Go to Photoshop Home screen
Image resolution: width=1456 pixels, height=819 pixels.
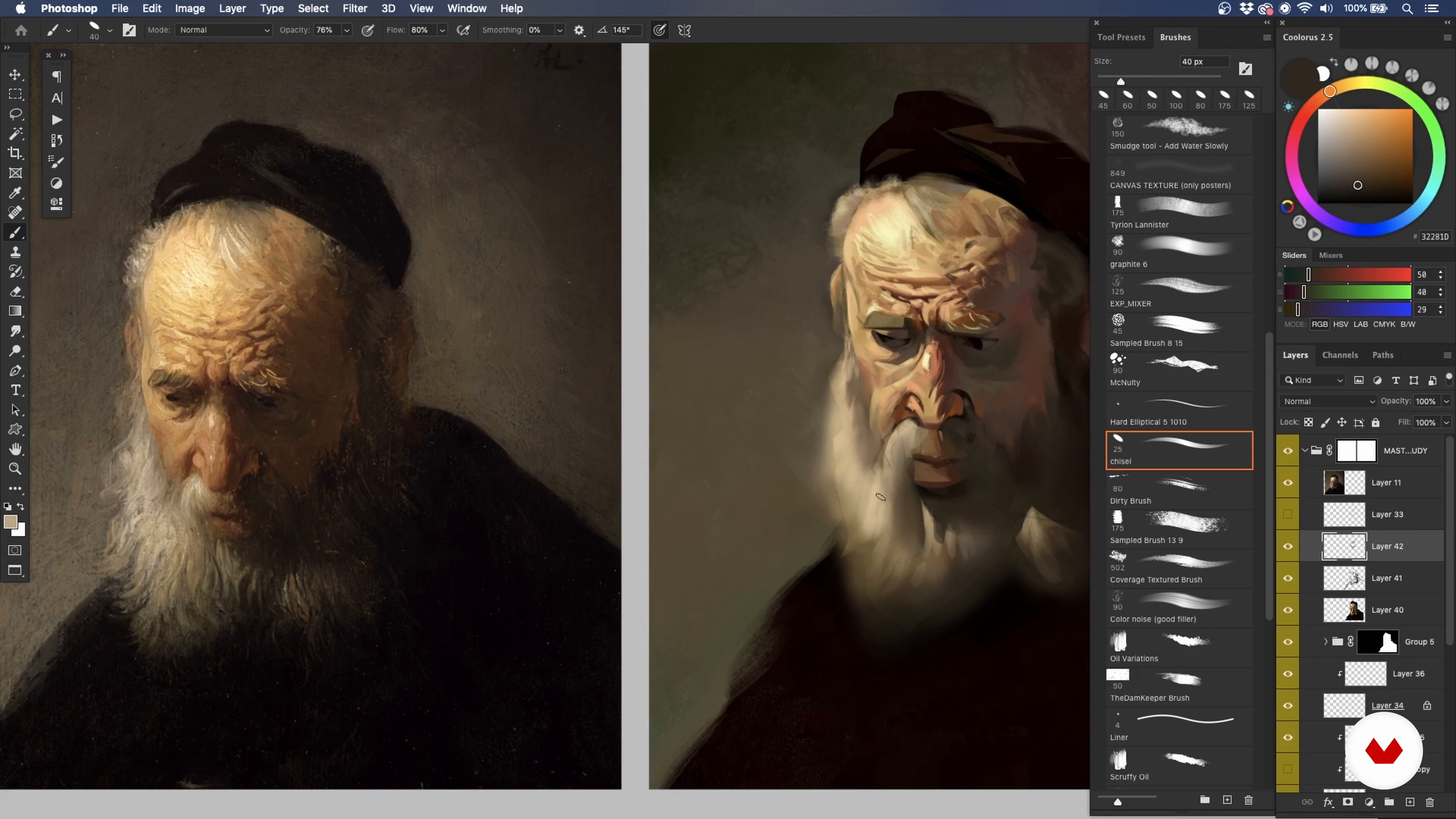[22, 30]
